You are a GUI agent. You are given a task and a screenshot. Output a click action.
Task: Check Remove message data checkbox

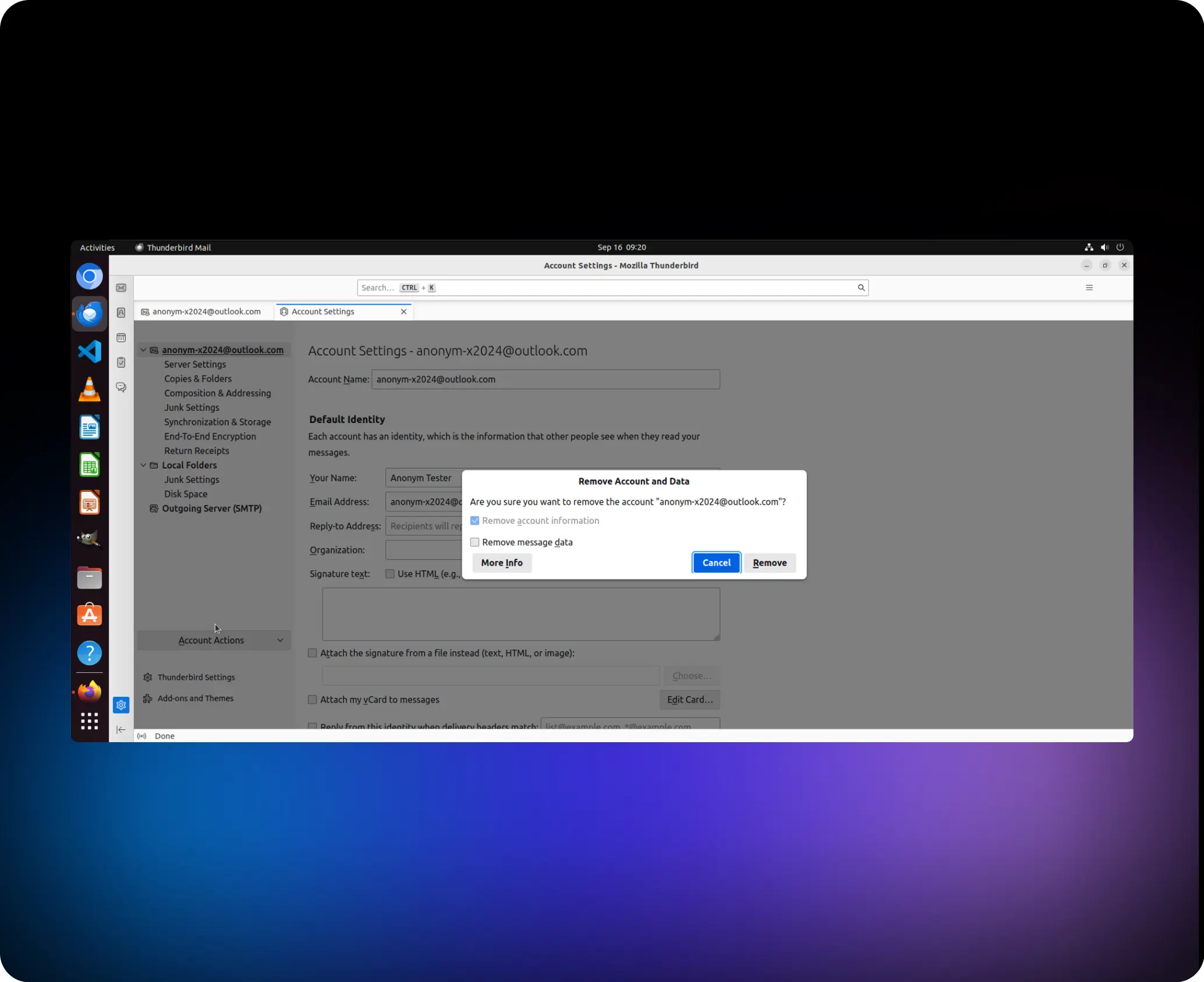tap(475, 542)
